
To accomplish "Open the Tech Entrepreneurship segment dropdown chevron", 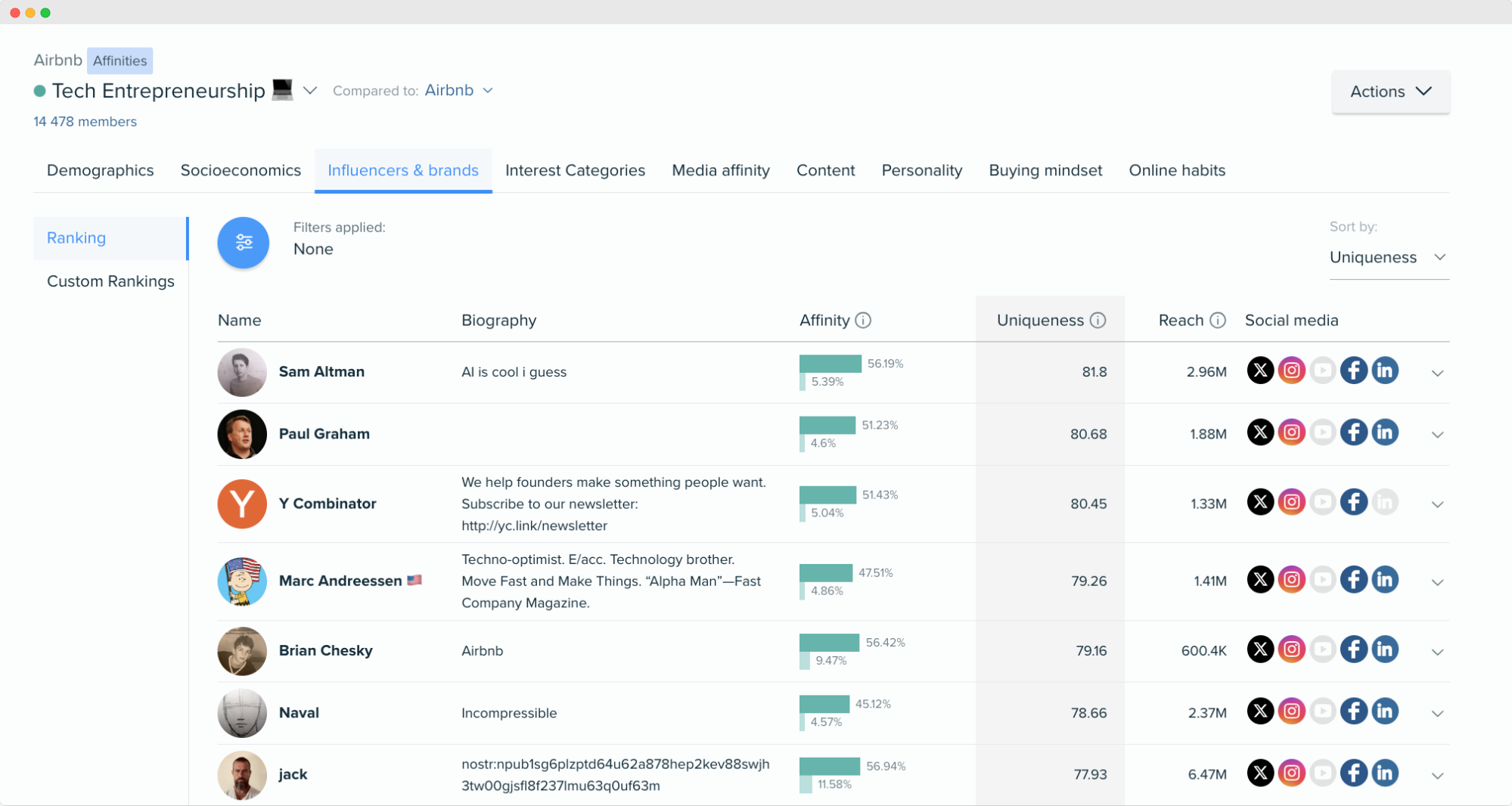I will click(x=310, y=91).
